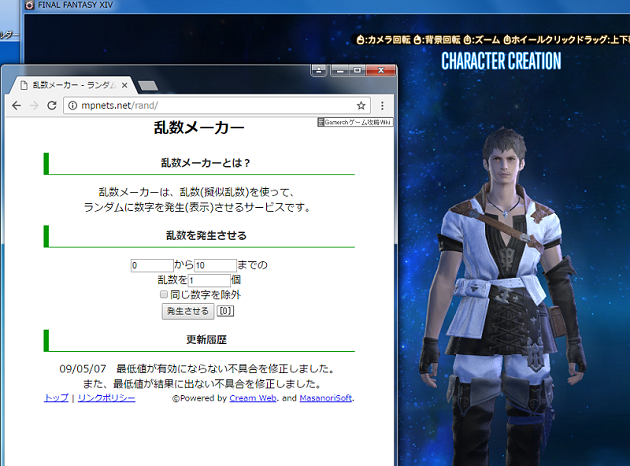The height and width of the screenshot is (466, 630).
Task: Click the 更新履歴 section heading
Action: (206, 340)
